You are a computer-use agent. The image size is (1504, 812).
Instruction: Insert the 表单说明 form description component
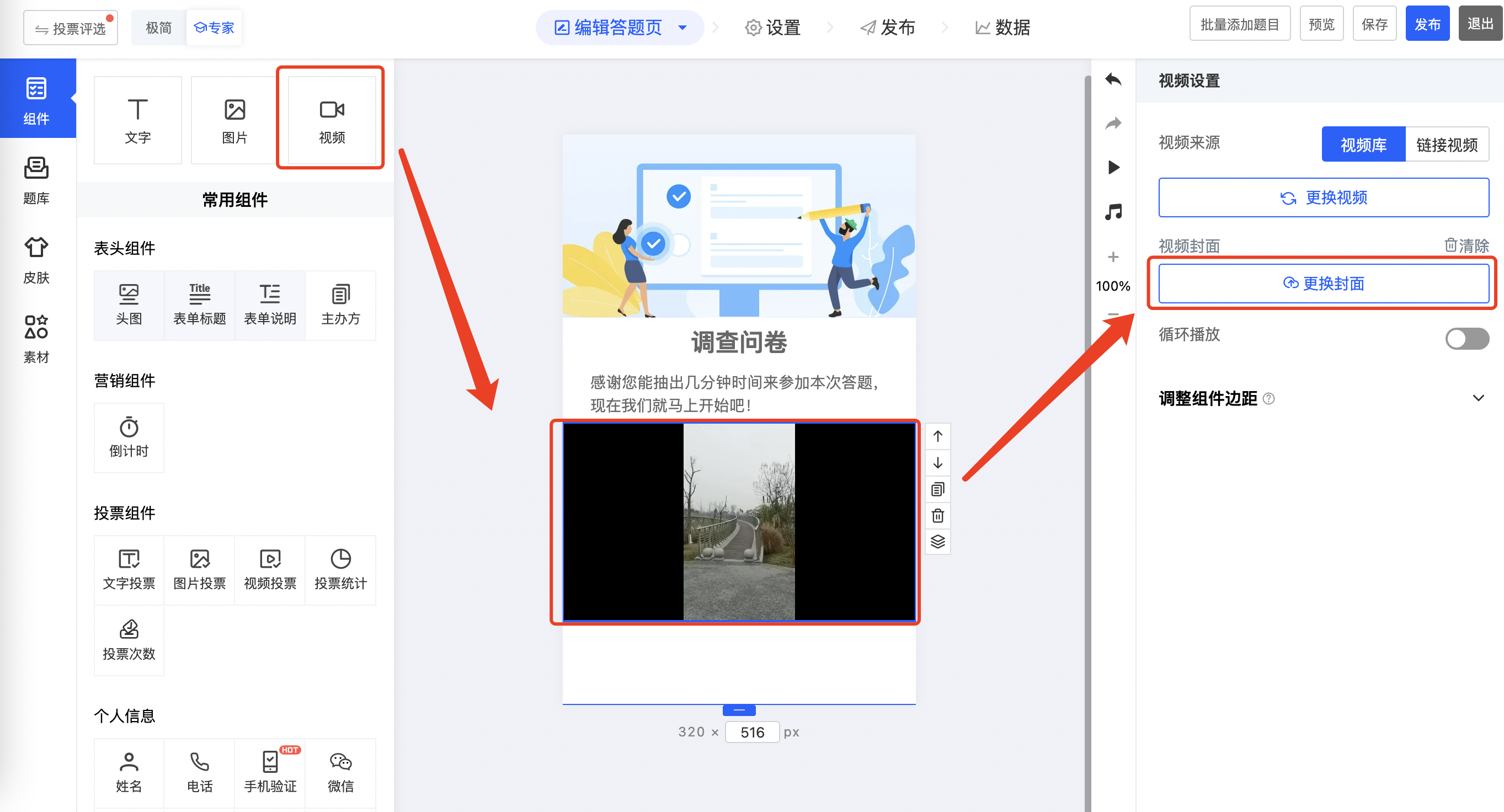[x=270, y=305]
